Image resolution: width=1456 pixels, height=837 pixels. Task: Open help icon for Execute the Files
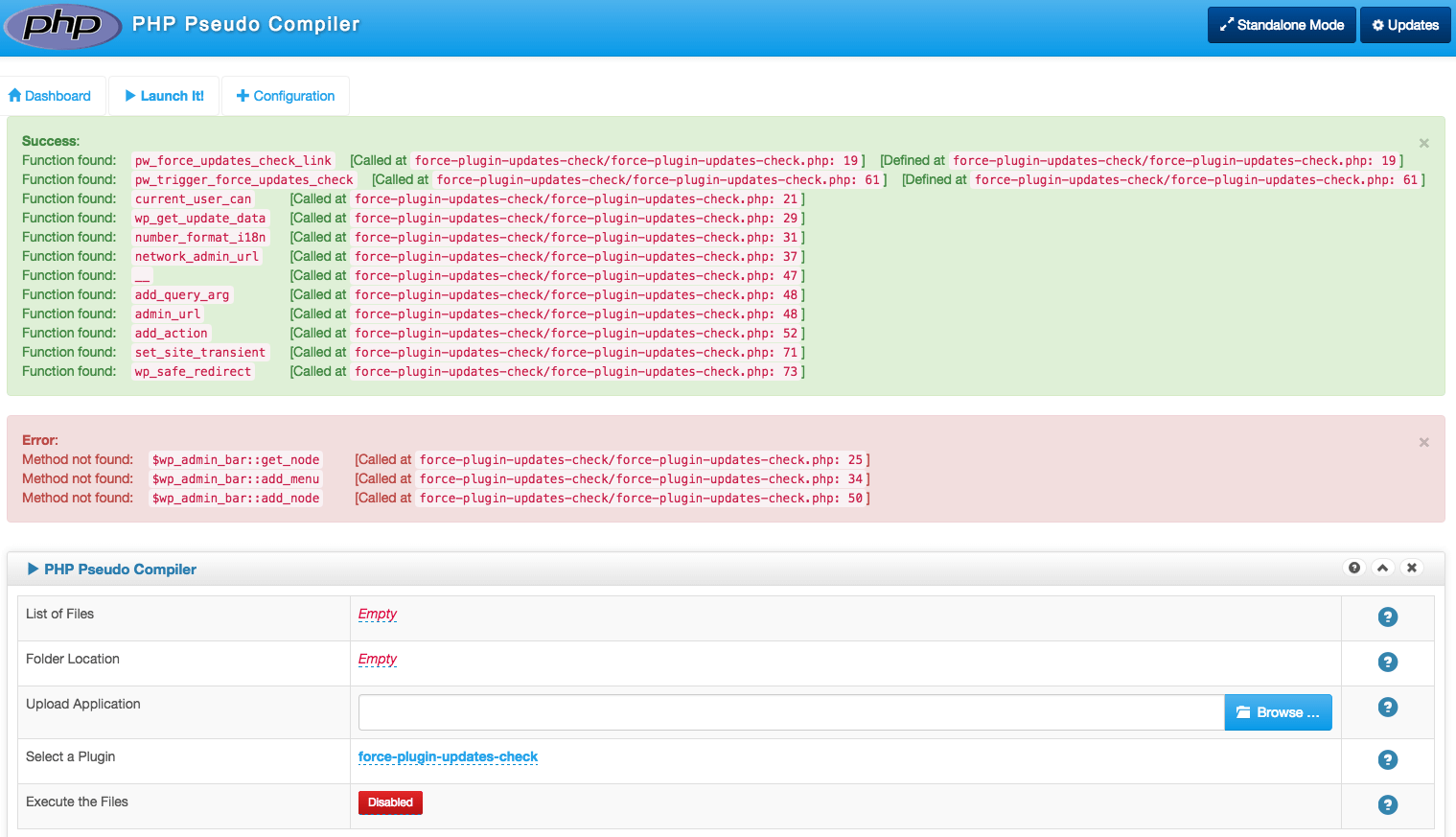[1387, 805]
